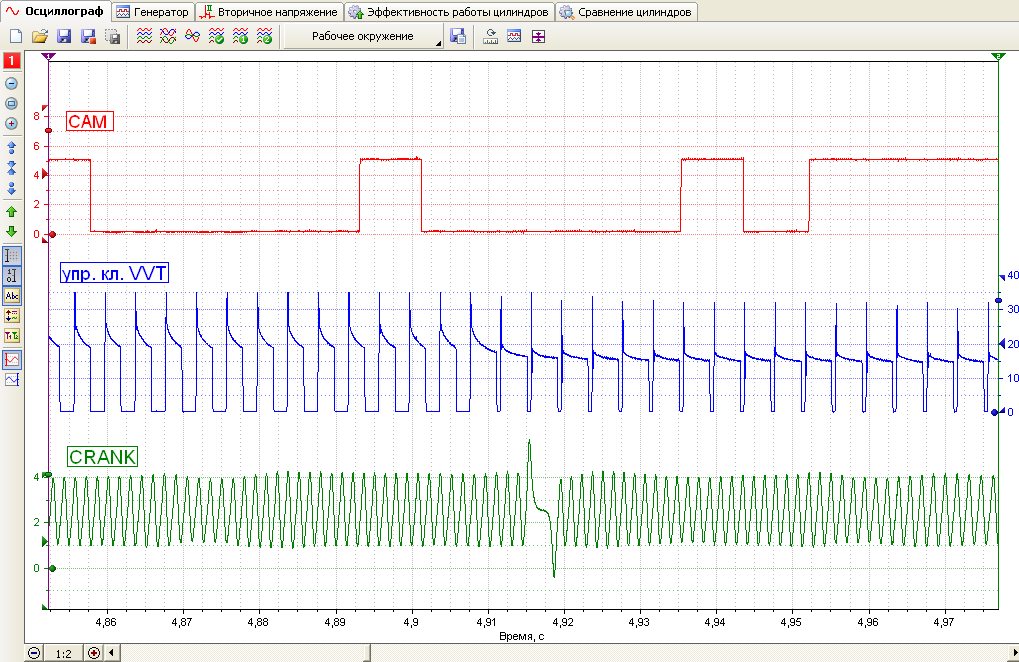Toggle the arrows-and-waveform sidebar button
Image resolution: width=1019 pixels, height=662 pixels.
click(x=12, y=316)
